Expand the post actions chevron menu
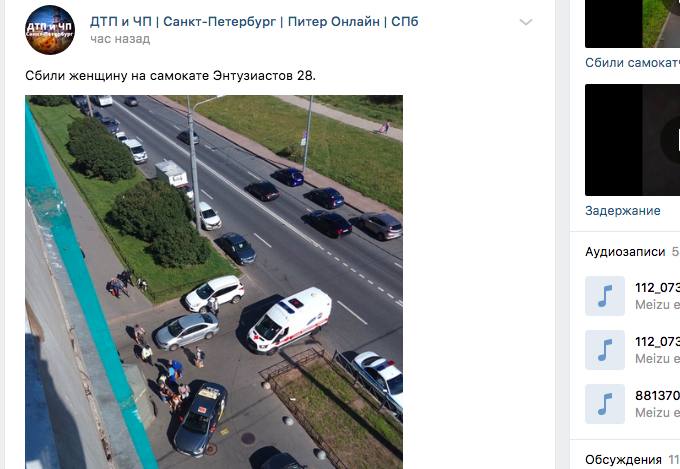This screenshot has height=469, width=680. 526,22
